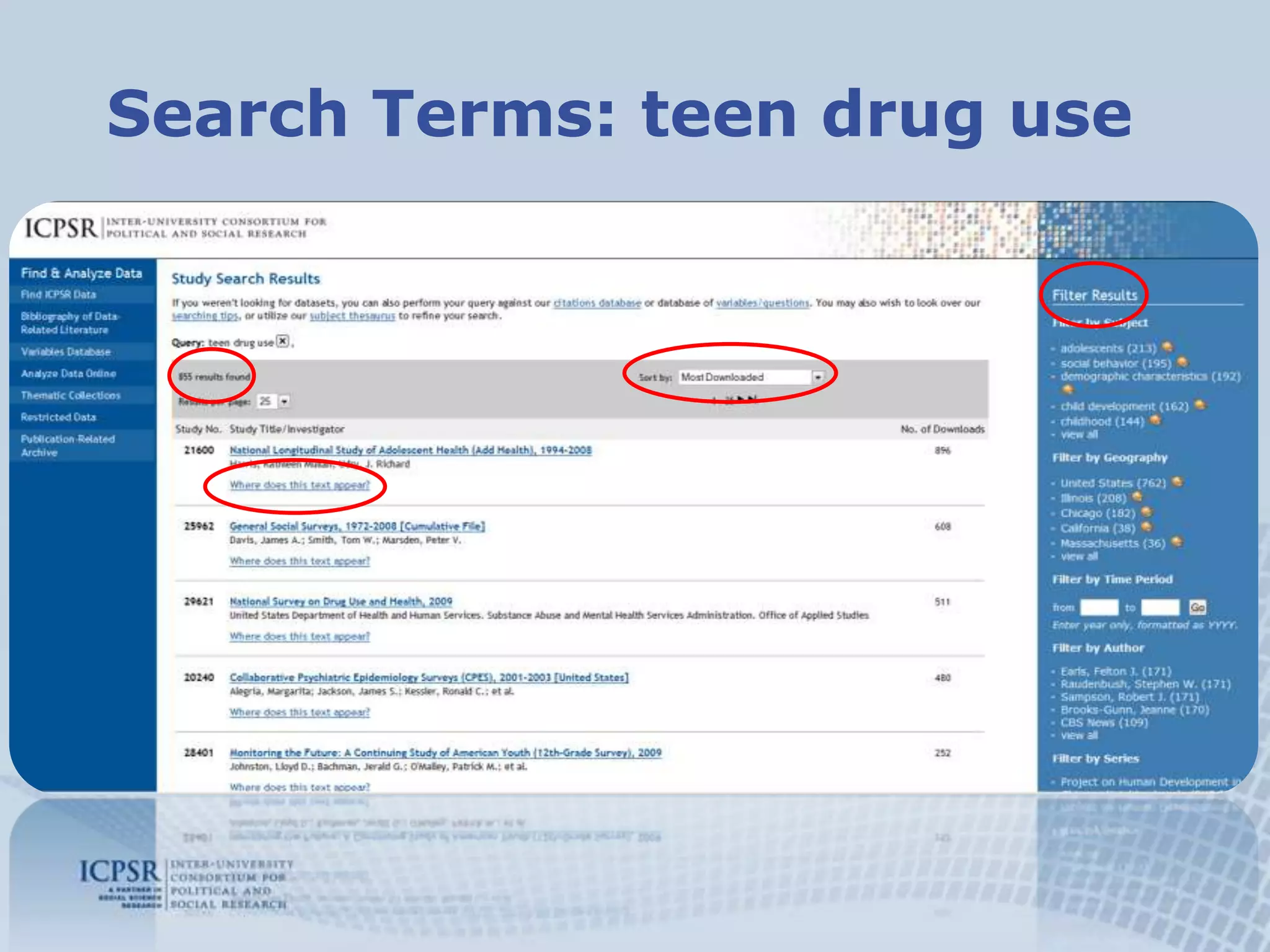Filter by author CBS News (109)
1270x952 pixels.
1104,723
